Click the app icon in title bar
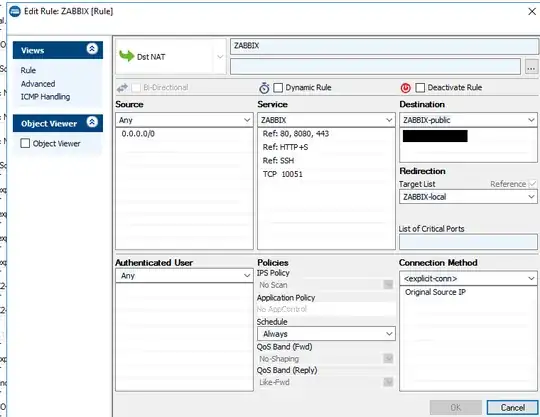Screen dimensions: 540x417 (15, 11)
